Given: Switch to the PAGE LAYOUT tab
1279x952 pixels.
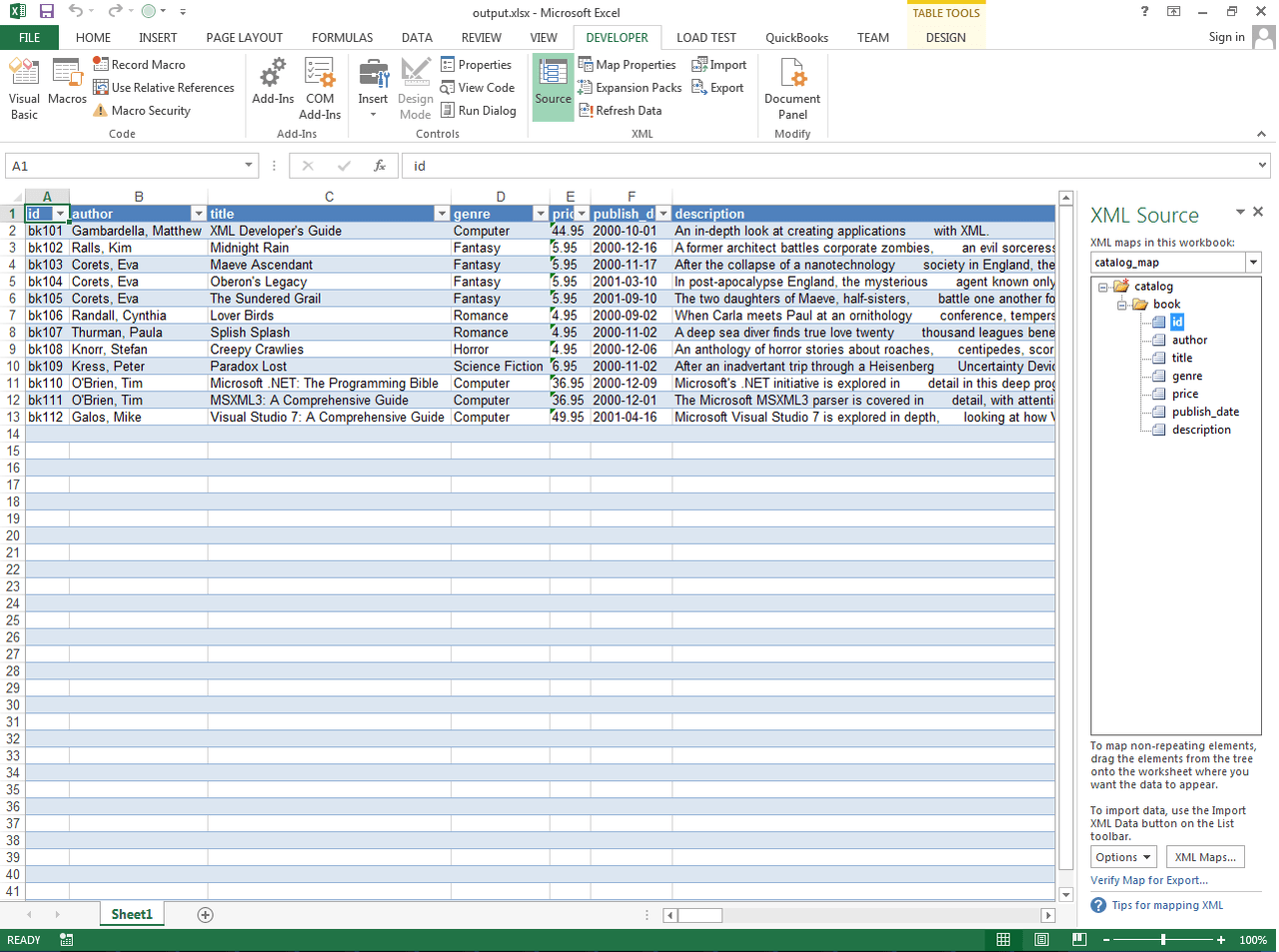Looking at the screenshot, I should [245, 37].
